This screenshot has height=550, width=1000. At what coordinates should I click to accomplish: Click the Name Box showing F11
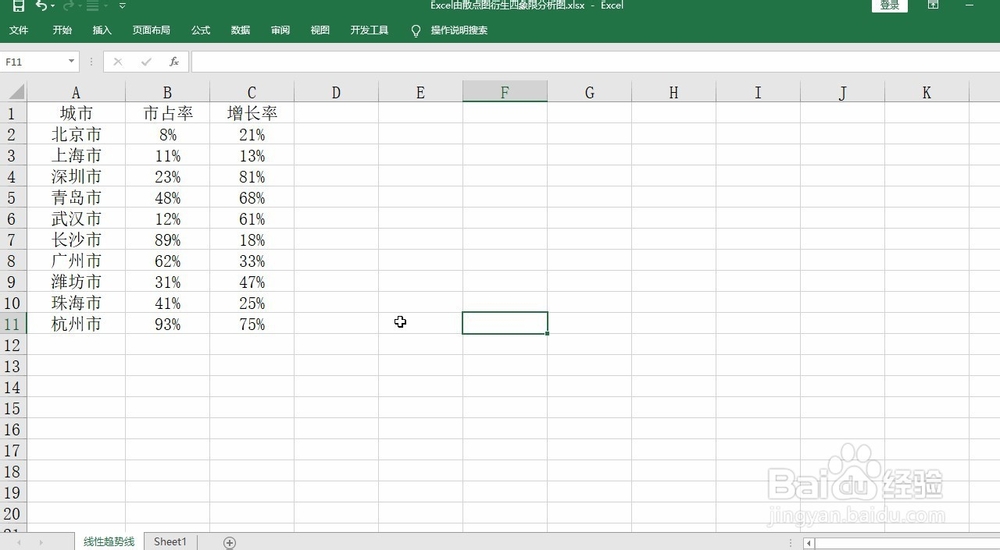point(33,62)
